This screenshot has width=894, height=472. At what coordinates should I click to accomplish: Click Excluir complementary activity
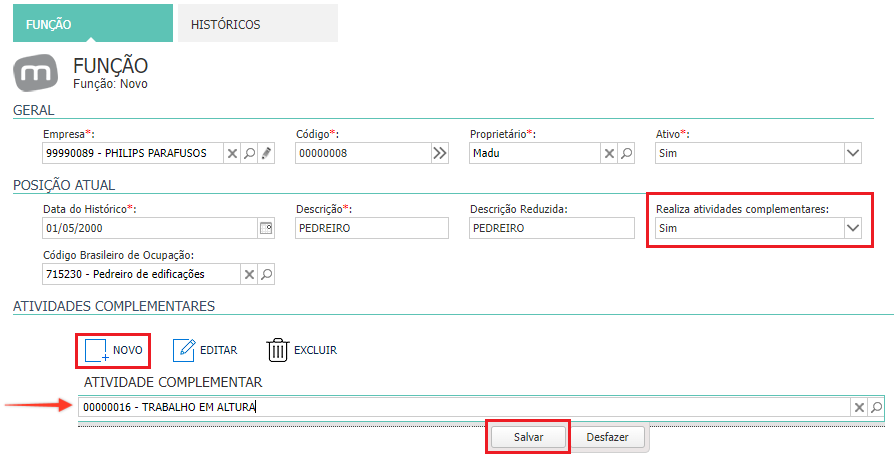[x=302, y=350]
